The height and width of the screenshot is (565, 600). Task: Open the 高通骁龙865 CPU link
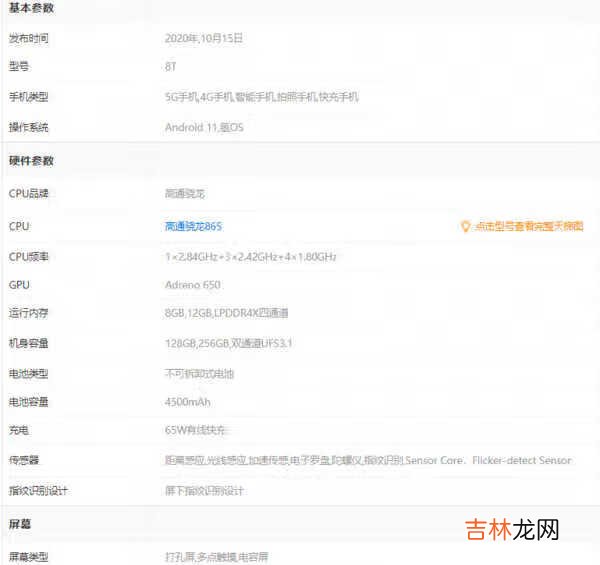[193, 226]
